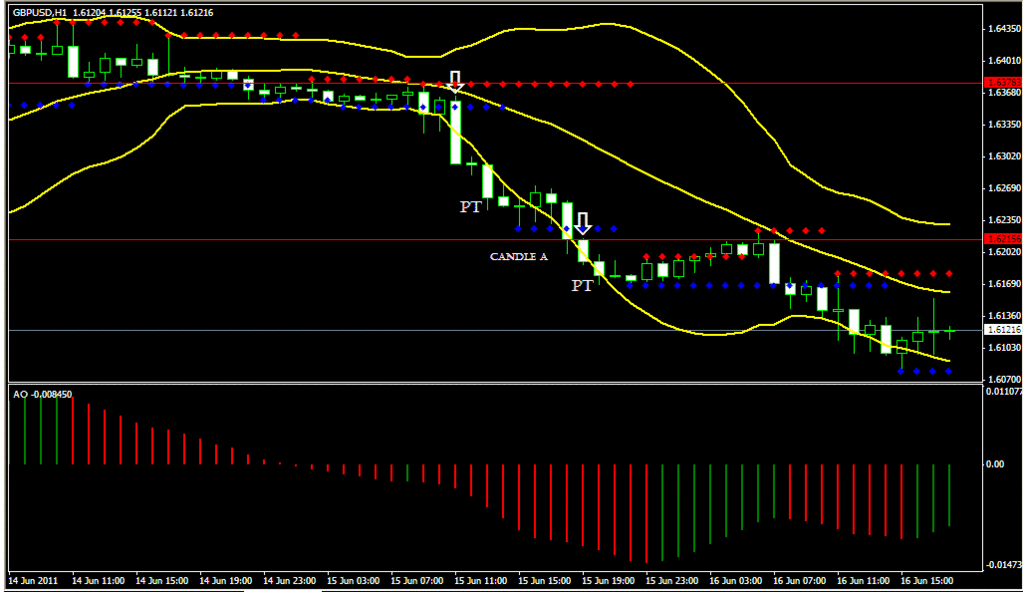Click the 16 Jun 15:00 time label
Viewport: 1023px width, 592px height.
pos(927,580)
